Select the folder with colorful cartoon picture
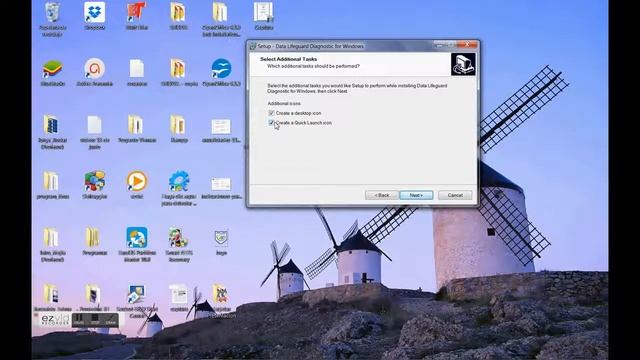This screenshot has width=640, height=360. pyautogui.click(x=220, y=294)
